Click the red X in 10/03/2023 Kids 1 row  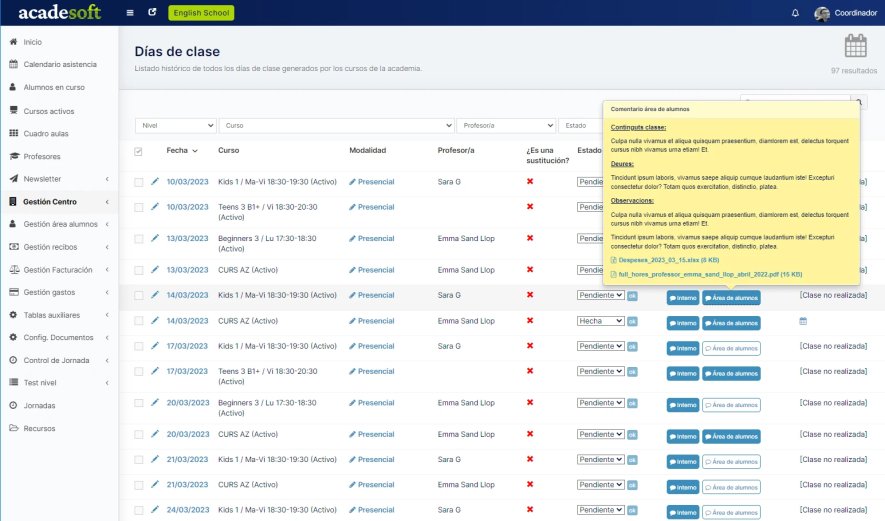pyautogui.click(x=530, y=181)
